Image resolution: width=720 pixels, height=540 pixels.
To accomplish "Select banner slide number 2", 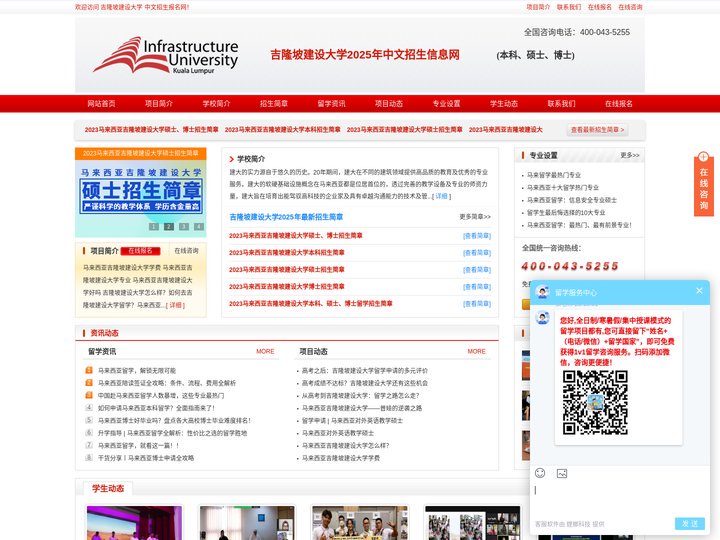I will [169, 226].
